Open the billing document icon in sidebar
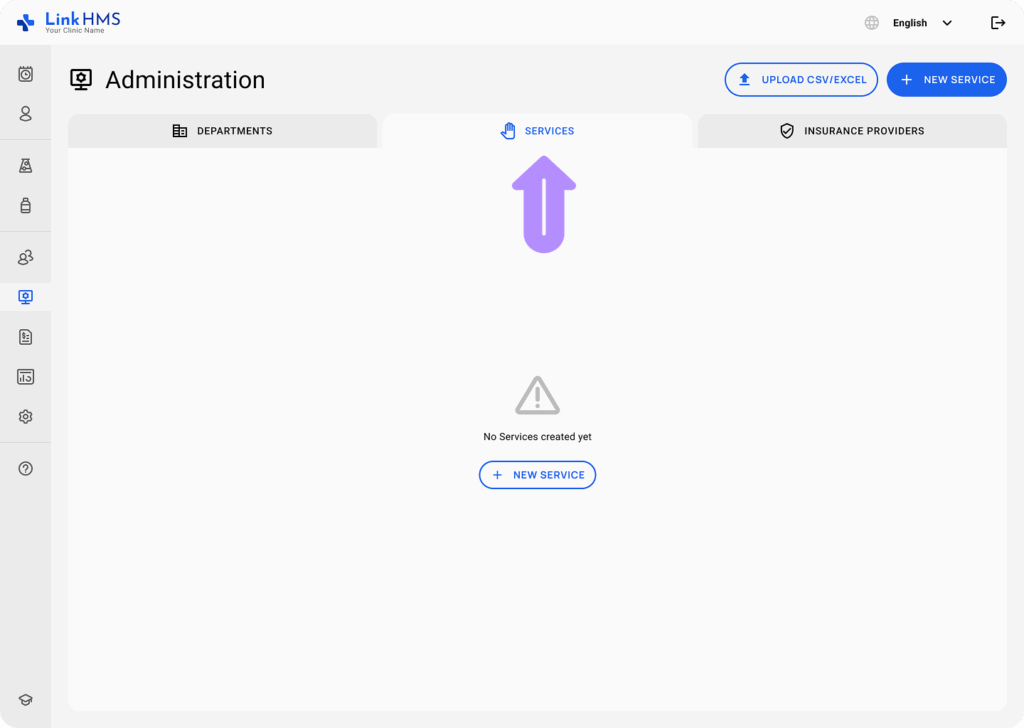 pos(26,337)
